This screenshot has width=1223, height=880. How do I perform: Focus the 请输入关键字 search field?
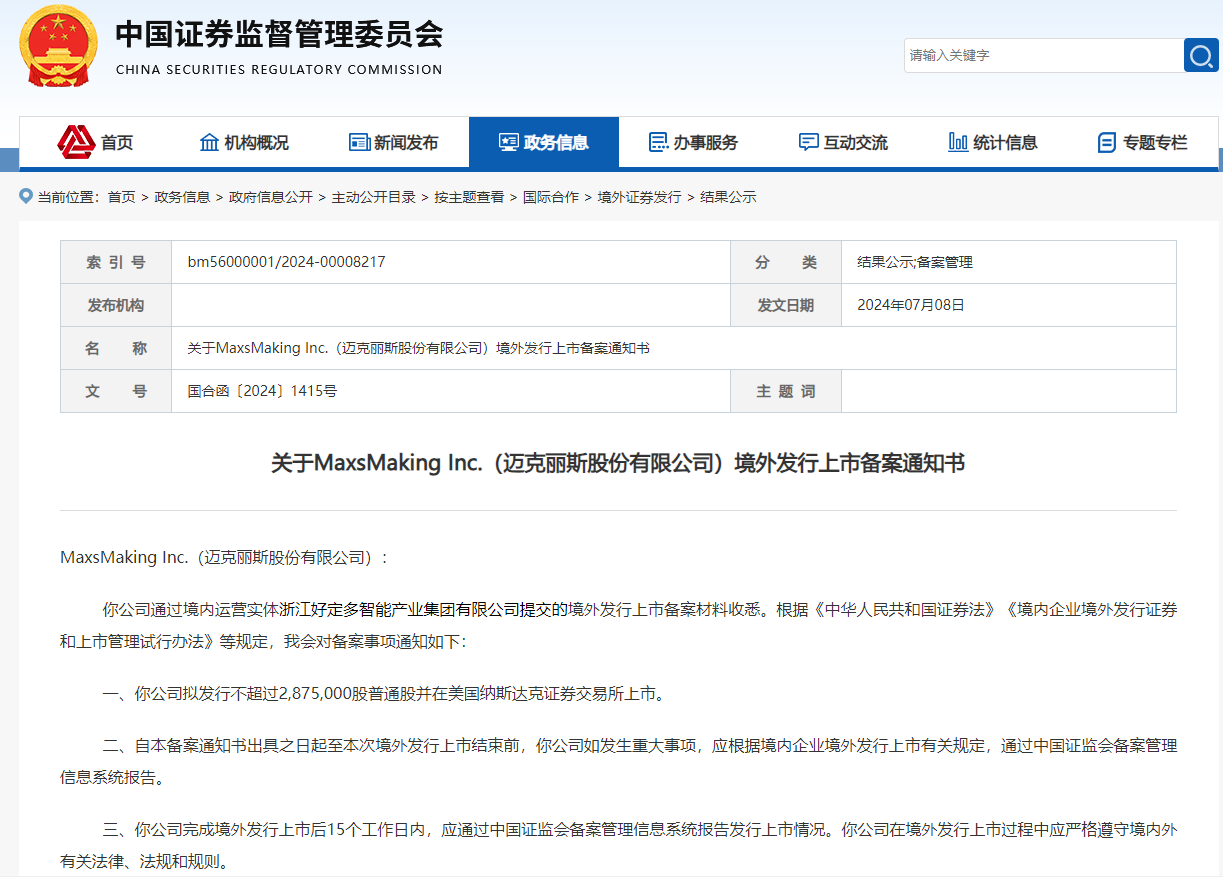[1044, 55]
